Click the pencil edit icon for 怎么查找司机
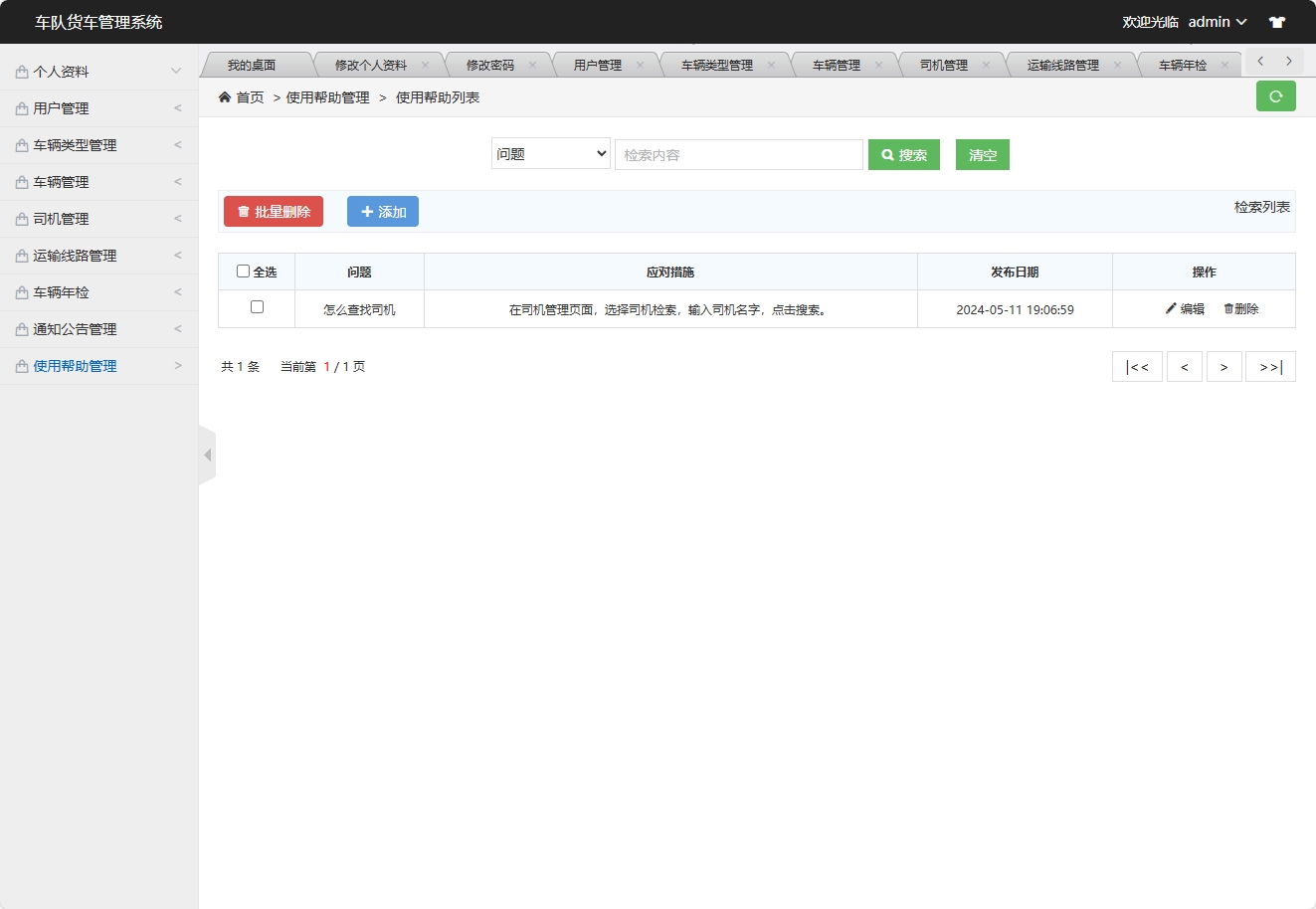Viewport: 1316px width, 909px height. (x=1172, y=308)
